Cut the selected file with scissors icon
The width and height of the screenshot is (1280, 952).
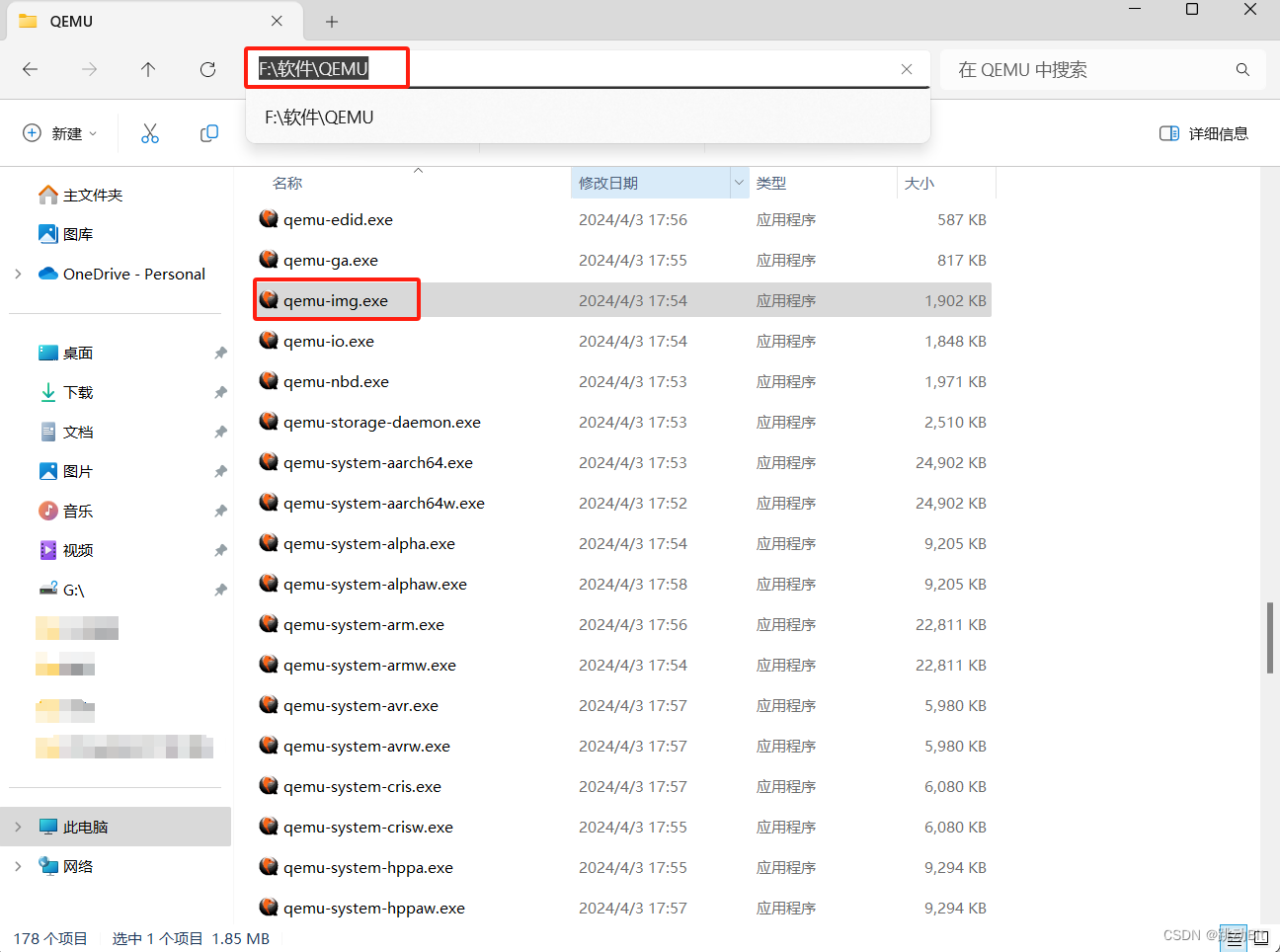click(x=150, y=133)
